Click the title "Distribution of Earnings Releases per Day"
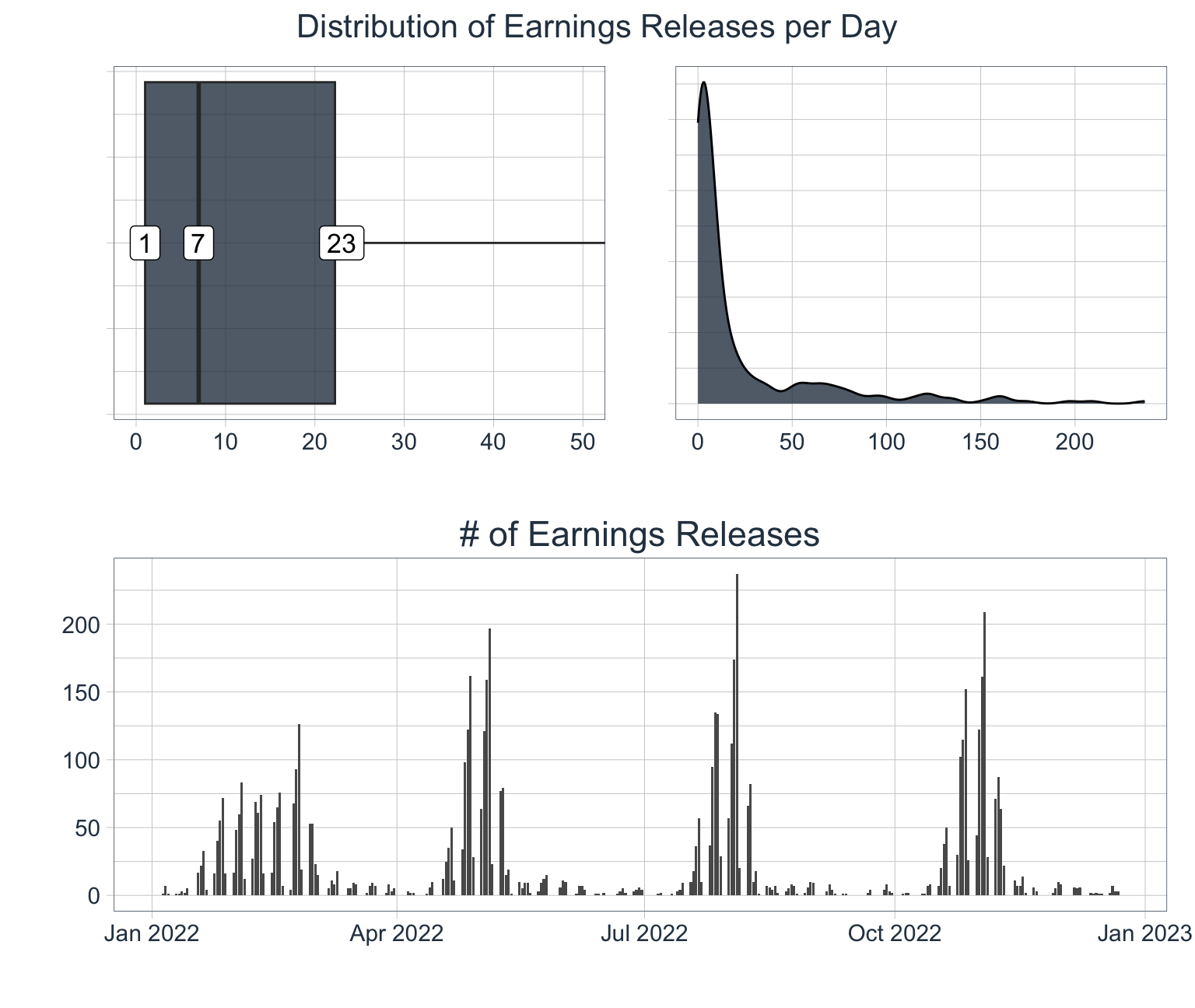The height and width of the screenshot is (1008, 1195). 597,27
